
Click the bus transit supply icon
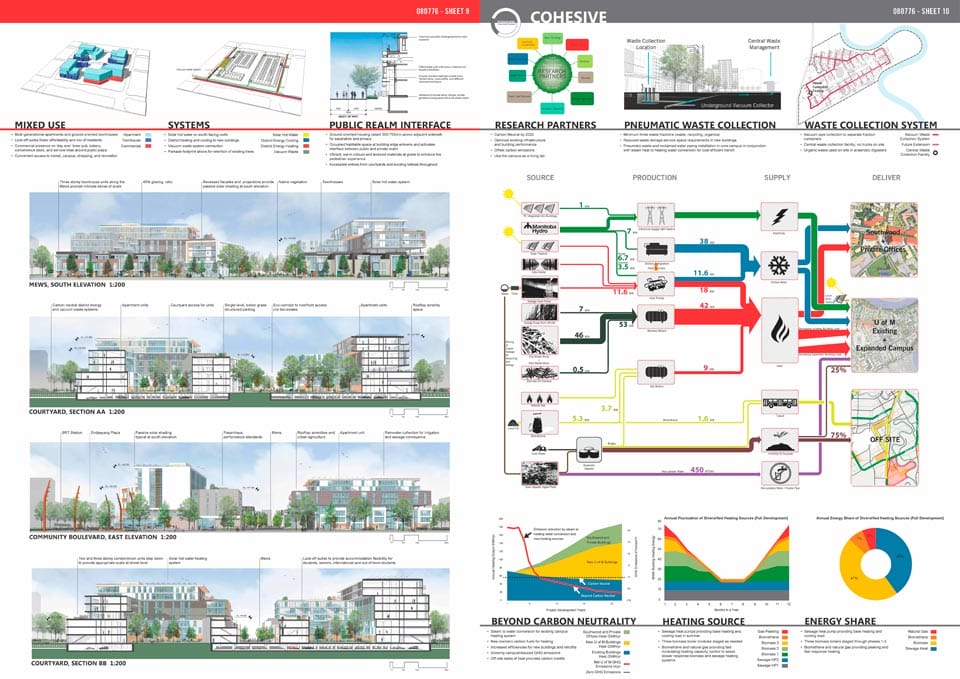pyautogui.click(x=779, y=402)
